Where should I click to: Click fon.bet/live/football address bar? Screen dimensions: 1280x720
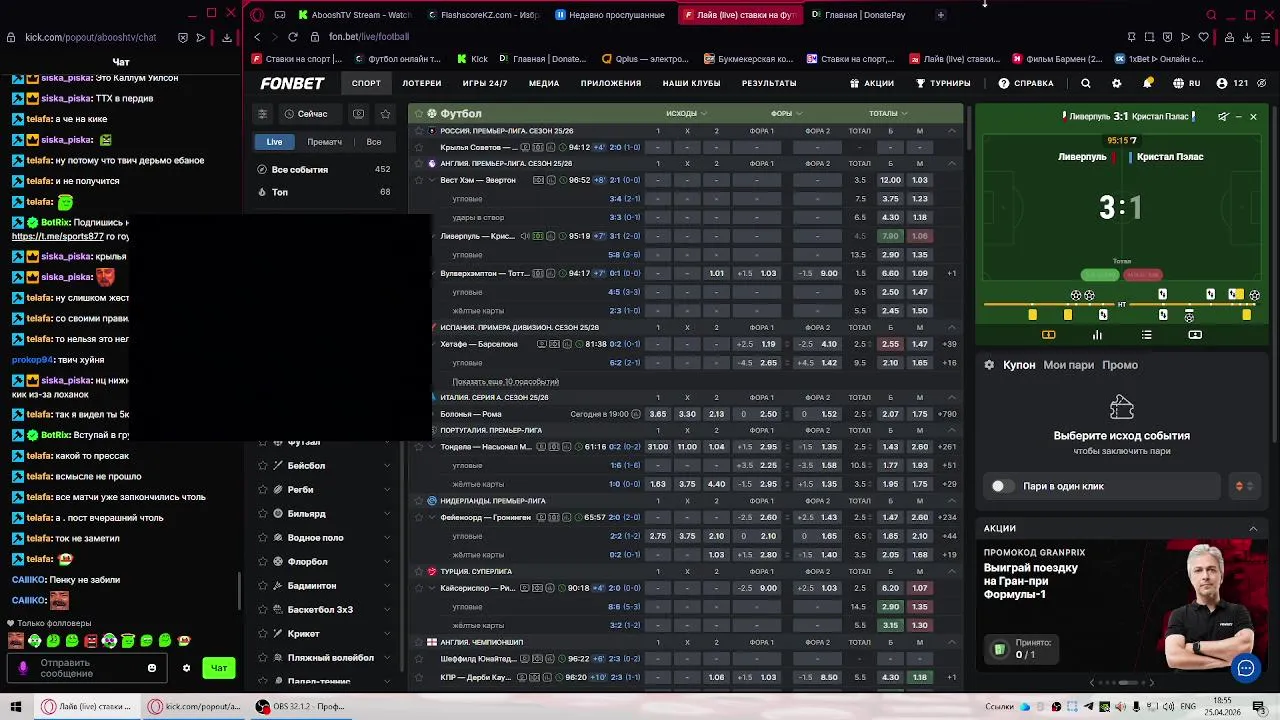click(369, 37)
